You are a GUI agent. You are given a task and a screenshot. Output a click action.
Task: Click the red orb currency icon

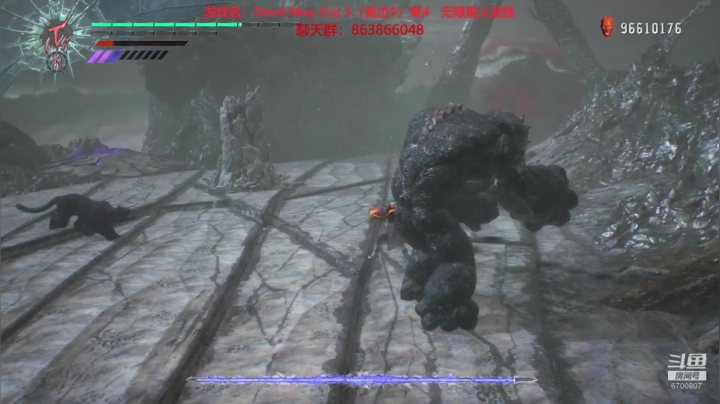tap(607, 27)
